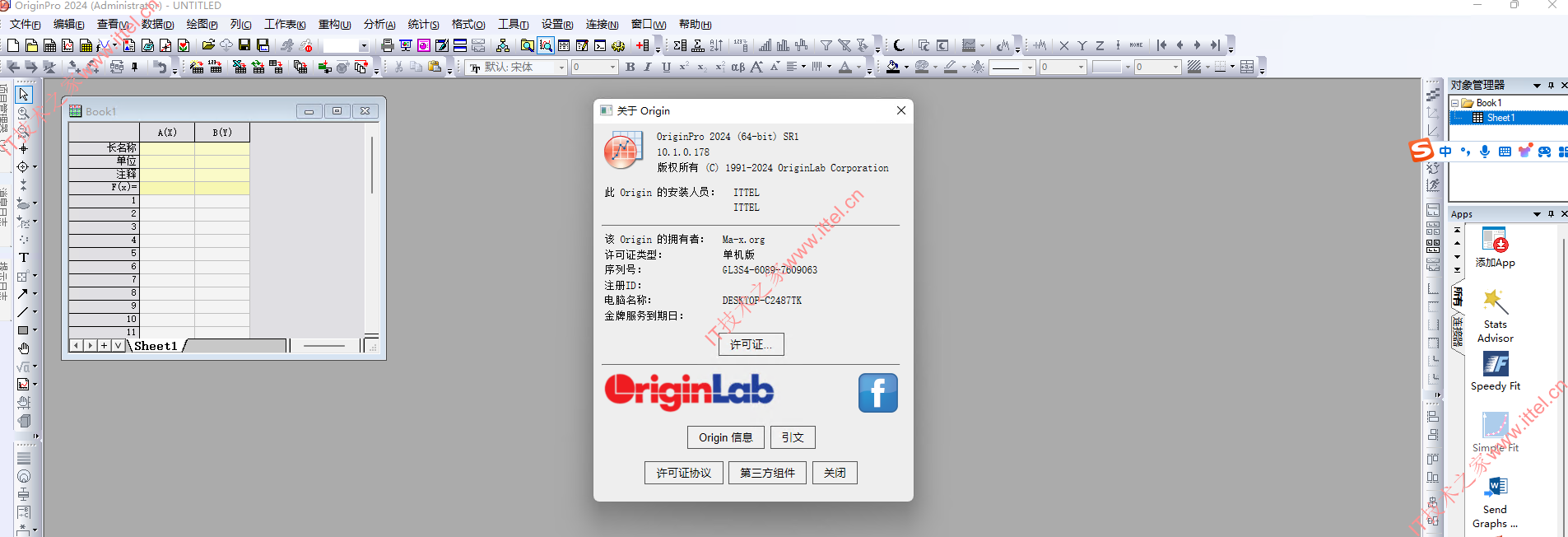Click the fill color paint bucket swatch

point(893,67)
